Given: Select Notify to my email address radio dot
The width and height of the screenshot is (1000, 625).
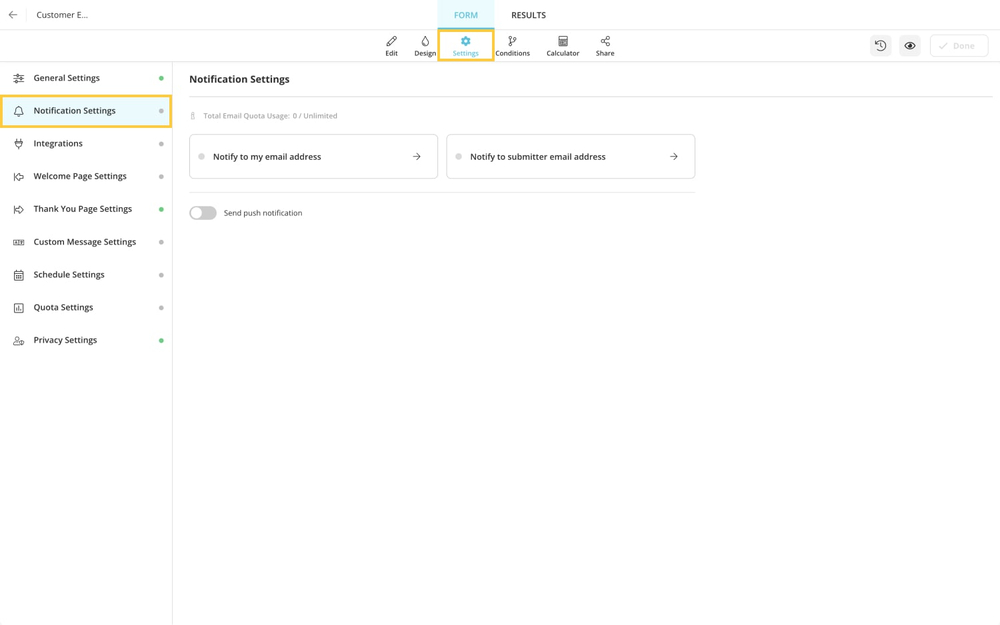Looking at the screenshot, I should 202,157.
